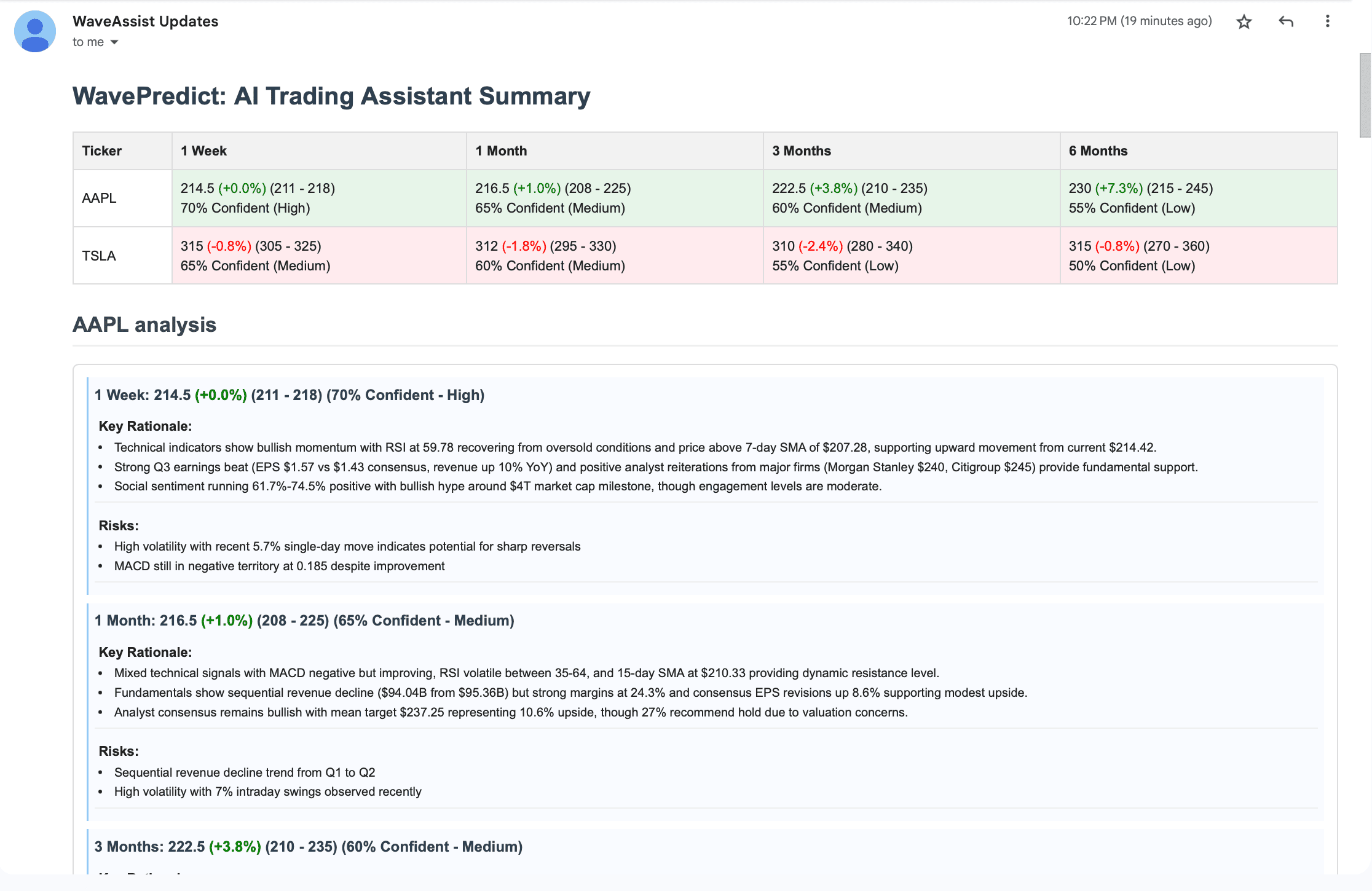Click the '1 Month: 216.5' analysis heading
The height and width of the screenshot is (891, 1372).
[x=304, y=621]
